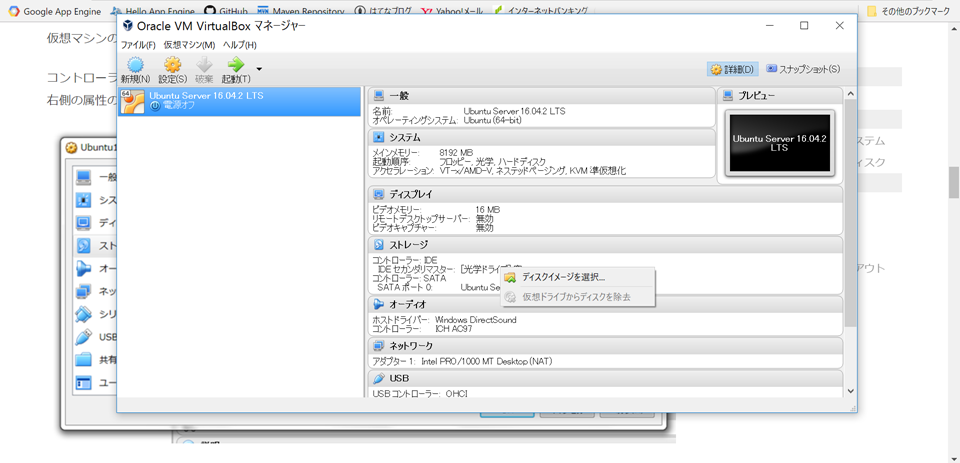Click the Display (ディスプレイ) section monitor icon
The height and width of the screenshot is (463, 960).
pos(379,195)
